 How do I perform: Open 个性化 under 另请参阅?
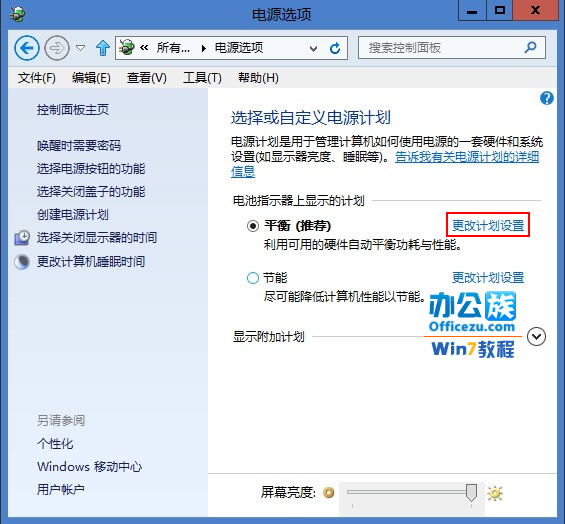(55, 443)
